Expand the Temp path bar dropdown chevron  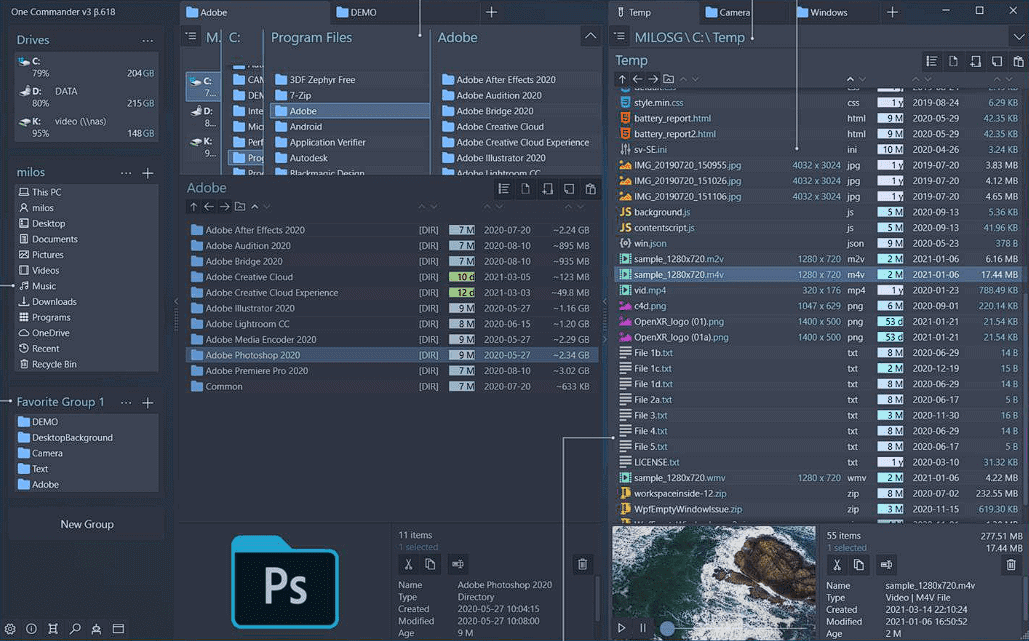click(x=1018, y=37)
